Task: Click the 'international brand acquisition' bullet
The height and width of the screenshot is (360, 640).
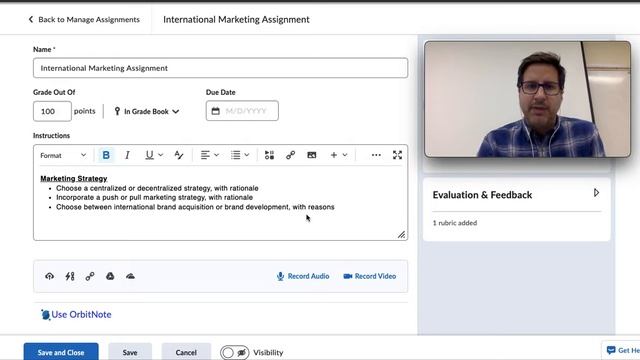Action: click(x=195, y=207)
